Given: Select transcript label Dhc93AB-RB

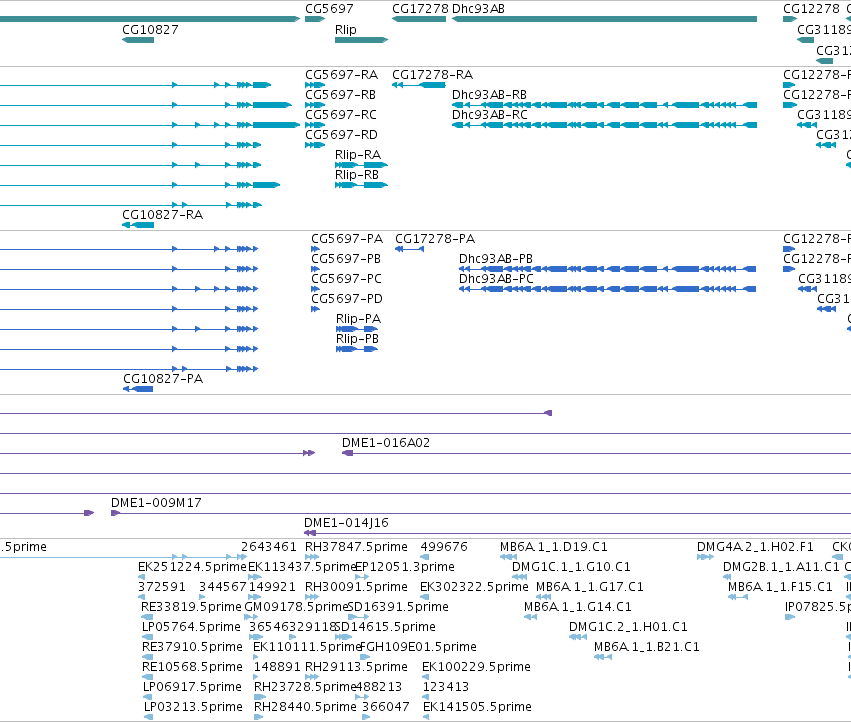Looking at the screenshot, I should [x=490, y=94].
